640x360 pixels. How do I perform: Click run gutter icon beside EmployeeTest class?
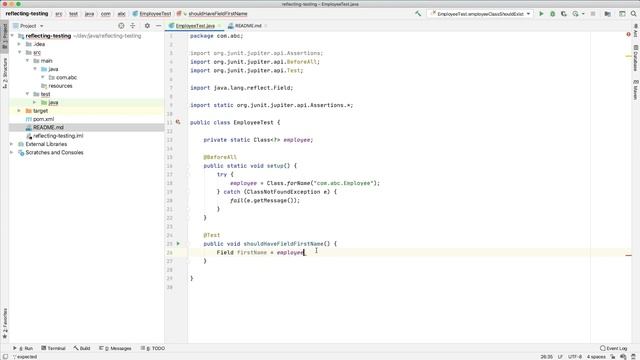(x=178, y=122)
